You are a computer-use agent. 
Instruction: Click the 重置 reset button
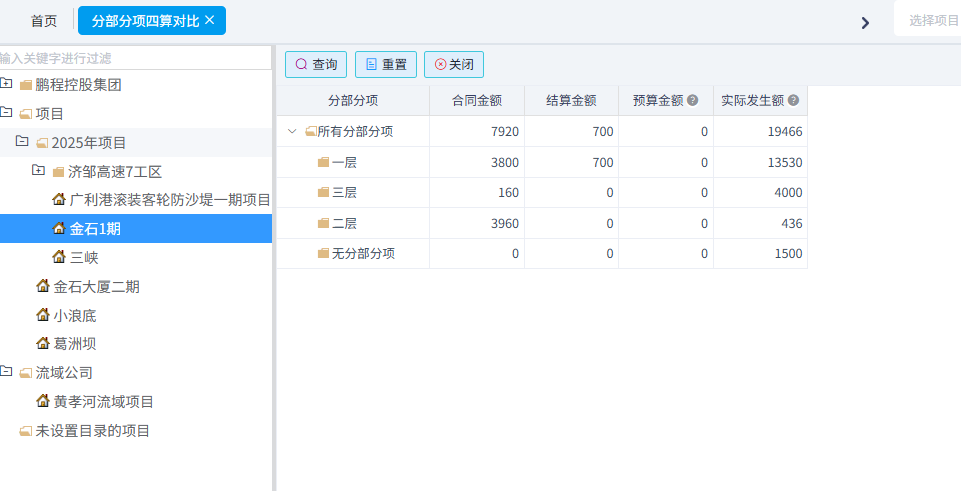click(385, 65)
